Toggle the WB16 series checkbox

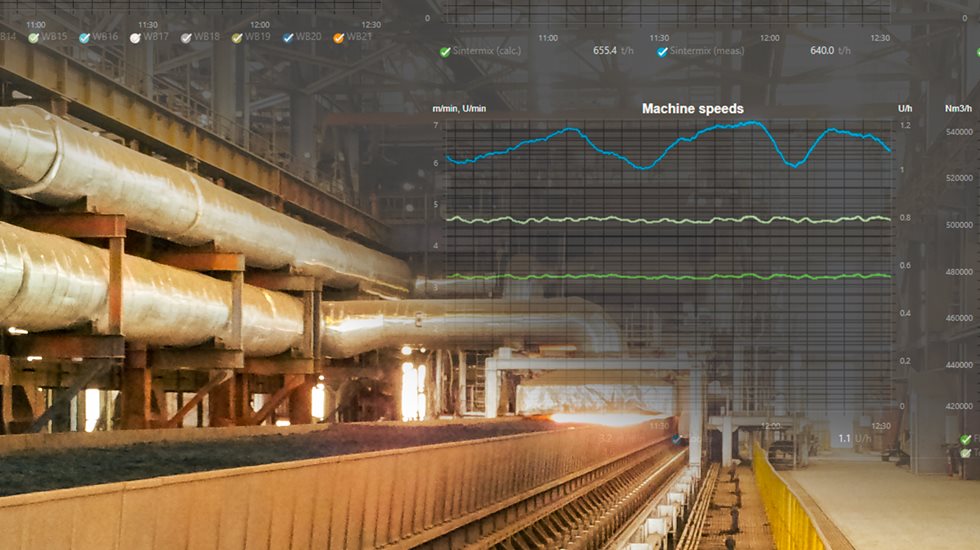pos(84,37)
